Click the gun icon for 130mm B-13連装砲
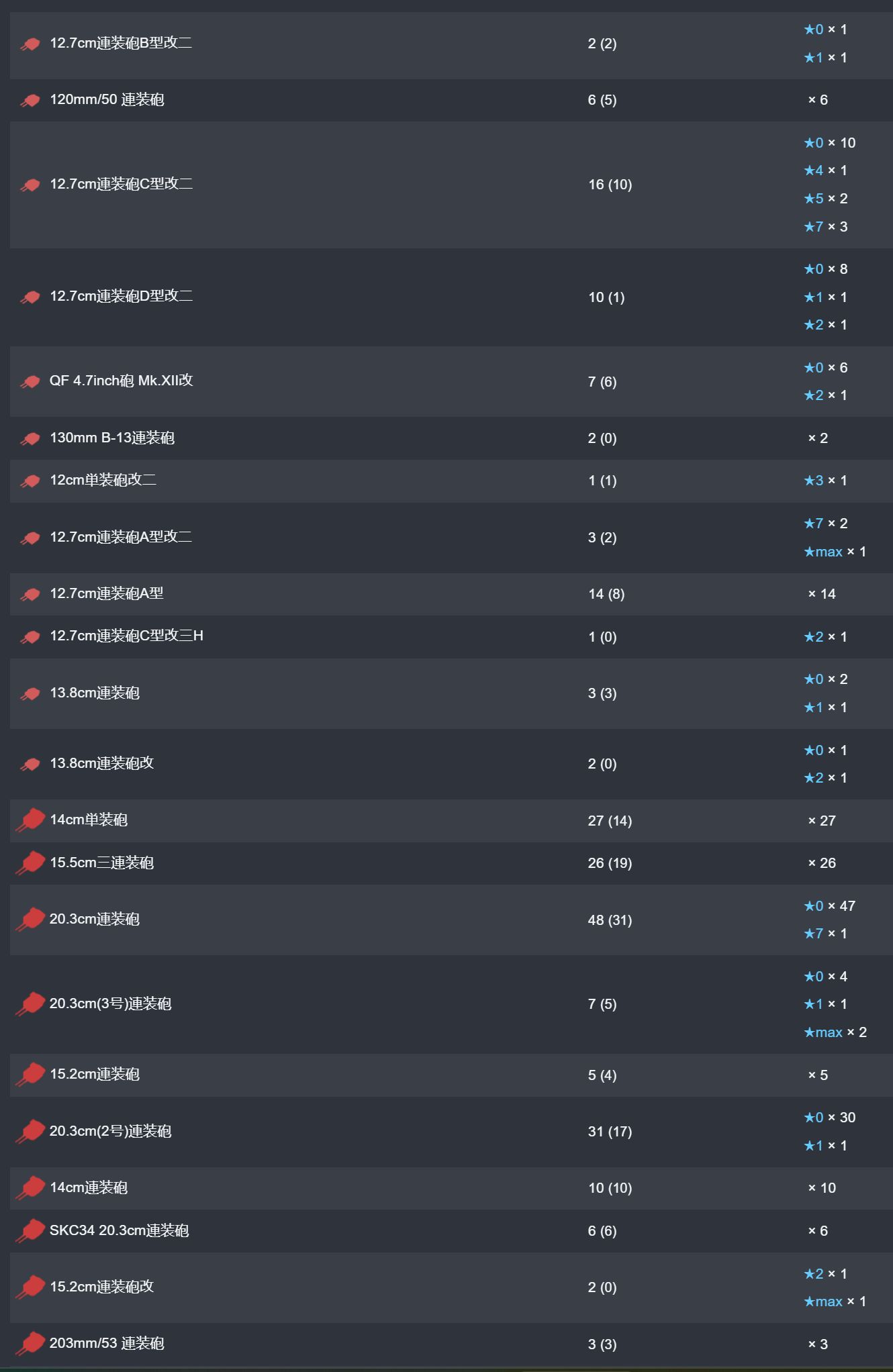893x1372 pixels. click(x=30, y=438)
